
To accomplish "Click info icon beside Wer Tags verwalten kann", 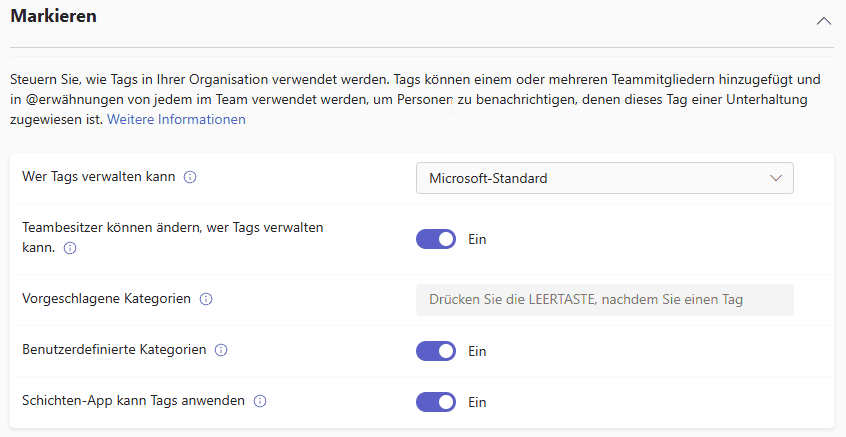I will tap(190, 177).
